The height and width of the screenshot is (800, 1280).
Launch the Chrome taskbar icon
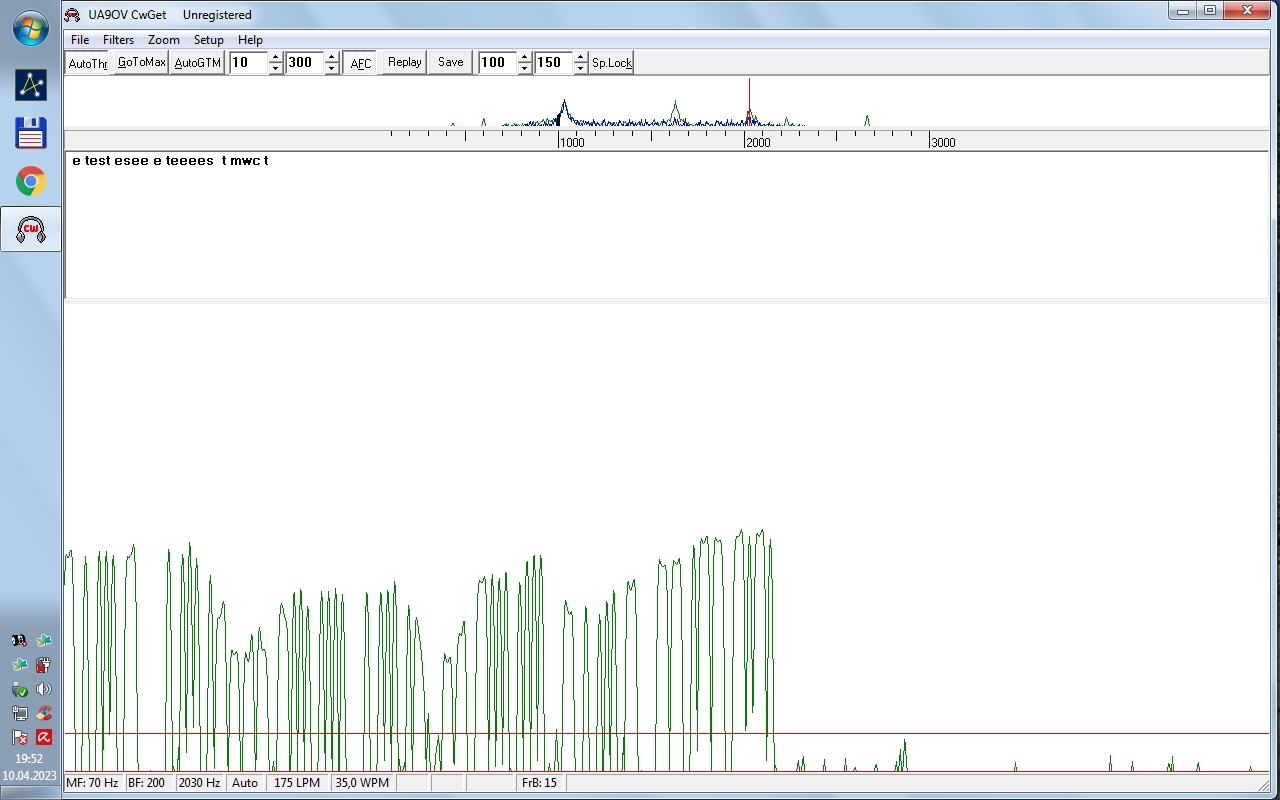point(30,181)
